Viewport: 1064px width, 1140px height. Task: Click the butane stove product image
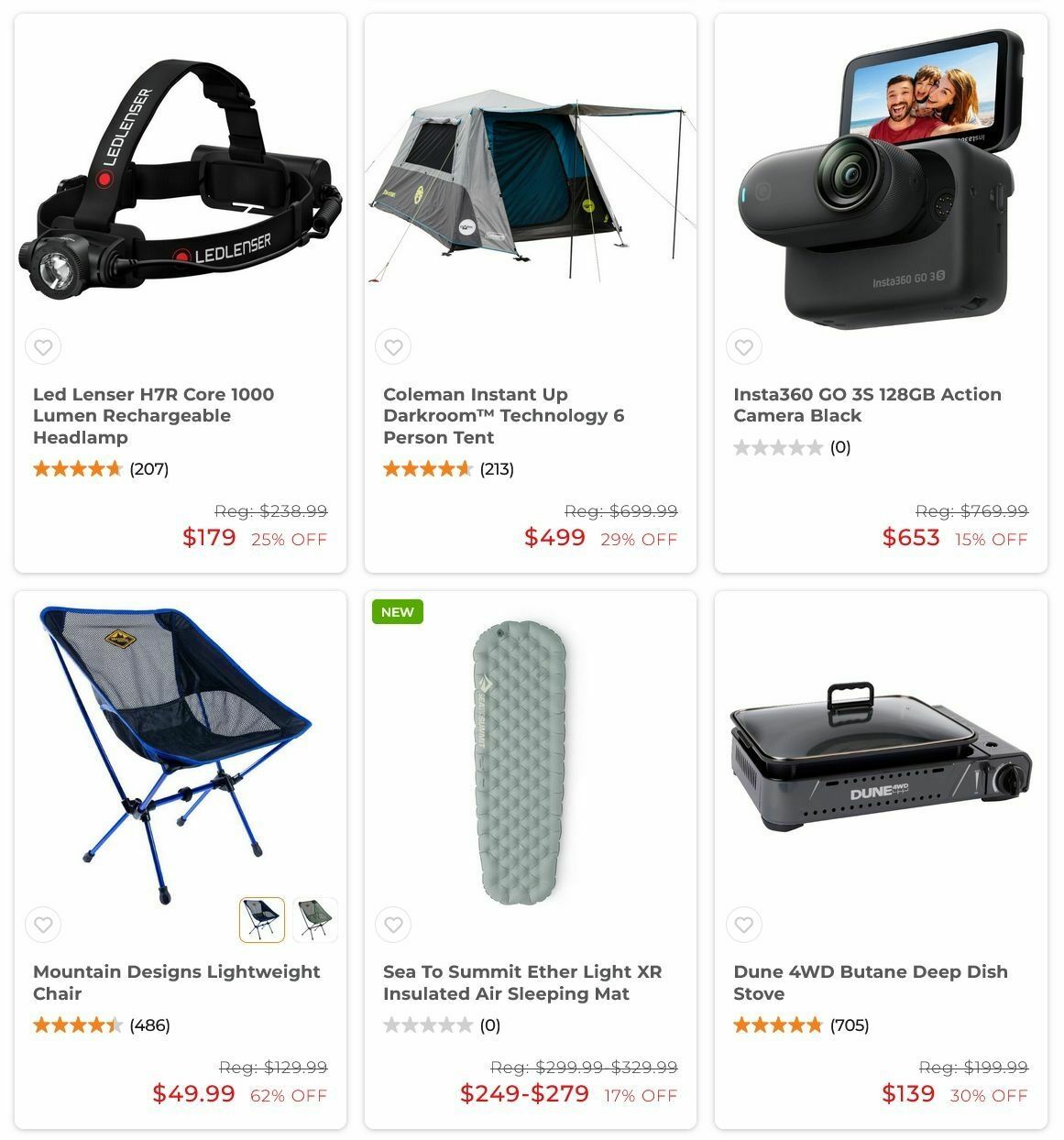881,758
